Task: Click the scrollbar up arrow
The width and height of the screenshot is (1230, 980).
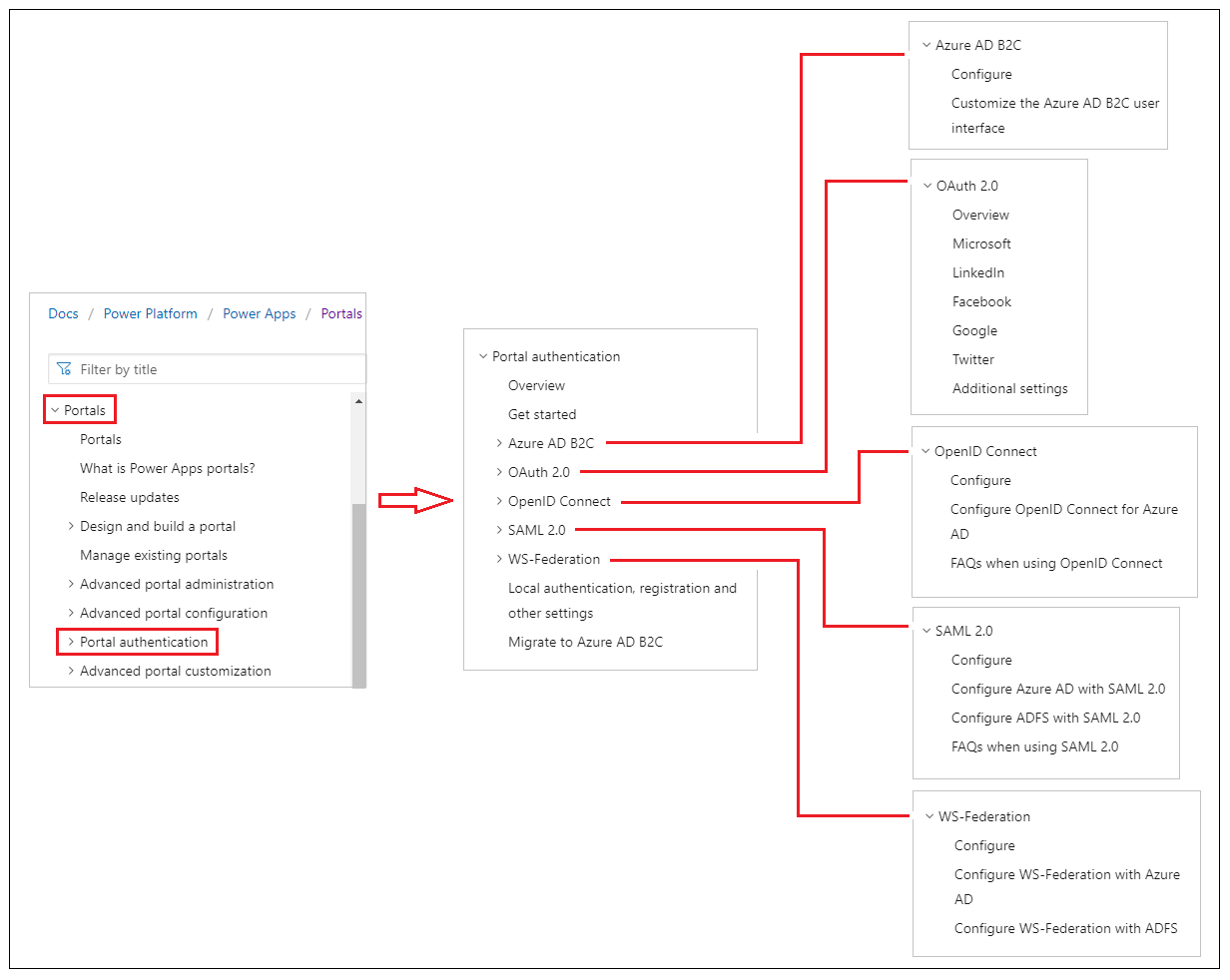Action: point(358,401)
